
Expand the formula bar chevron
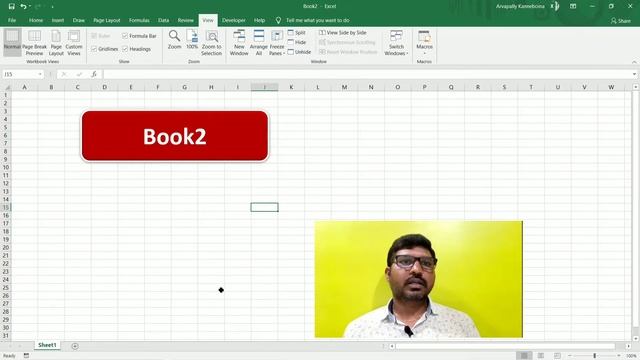pos(634,74)
